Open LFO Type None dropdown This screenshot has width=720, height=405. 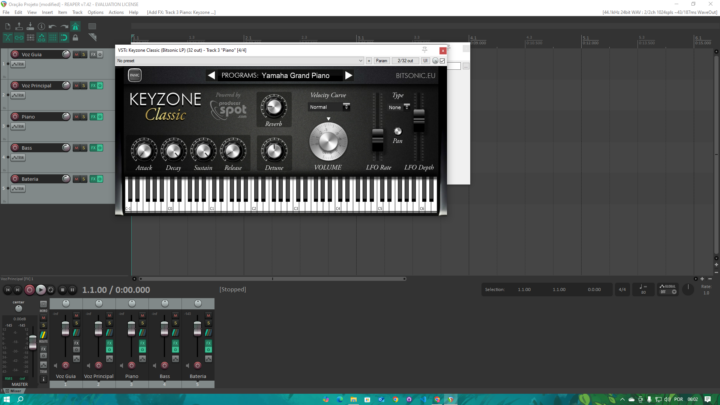click(x=399, y=107)
